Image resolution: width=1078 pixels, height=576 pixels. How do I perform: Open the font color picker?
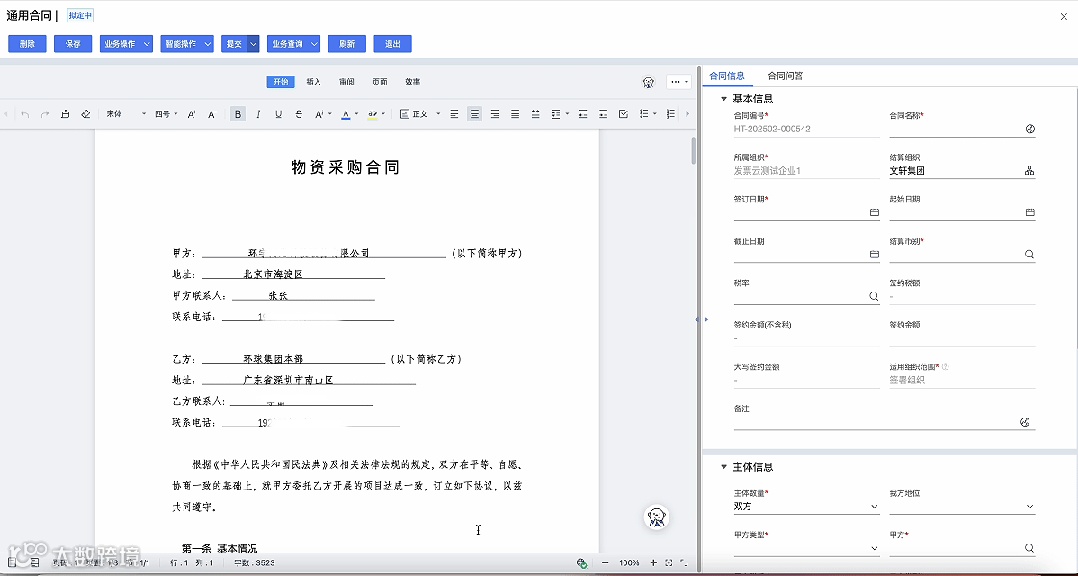pos(346,114)
